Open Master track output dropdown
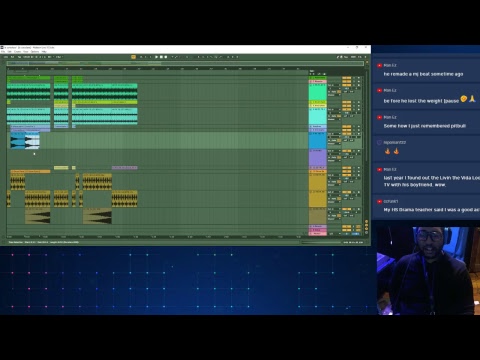 (x=334, y=234)
